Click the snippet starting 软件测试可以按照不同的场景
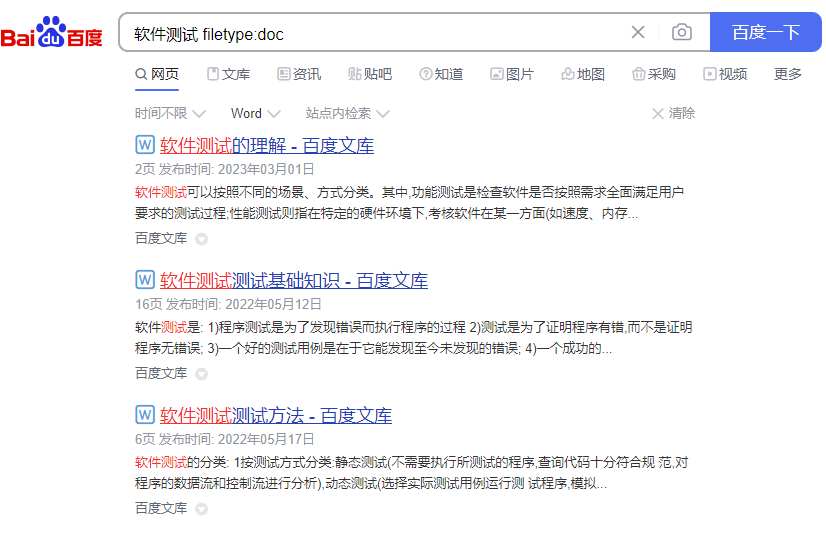This screenshot has width=826, height=533. pos(409,203)
